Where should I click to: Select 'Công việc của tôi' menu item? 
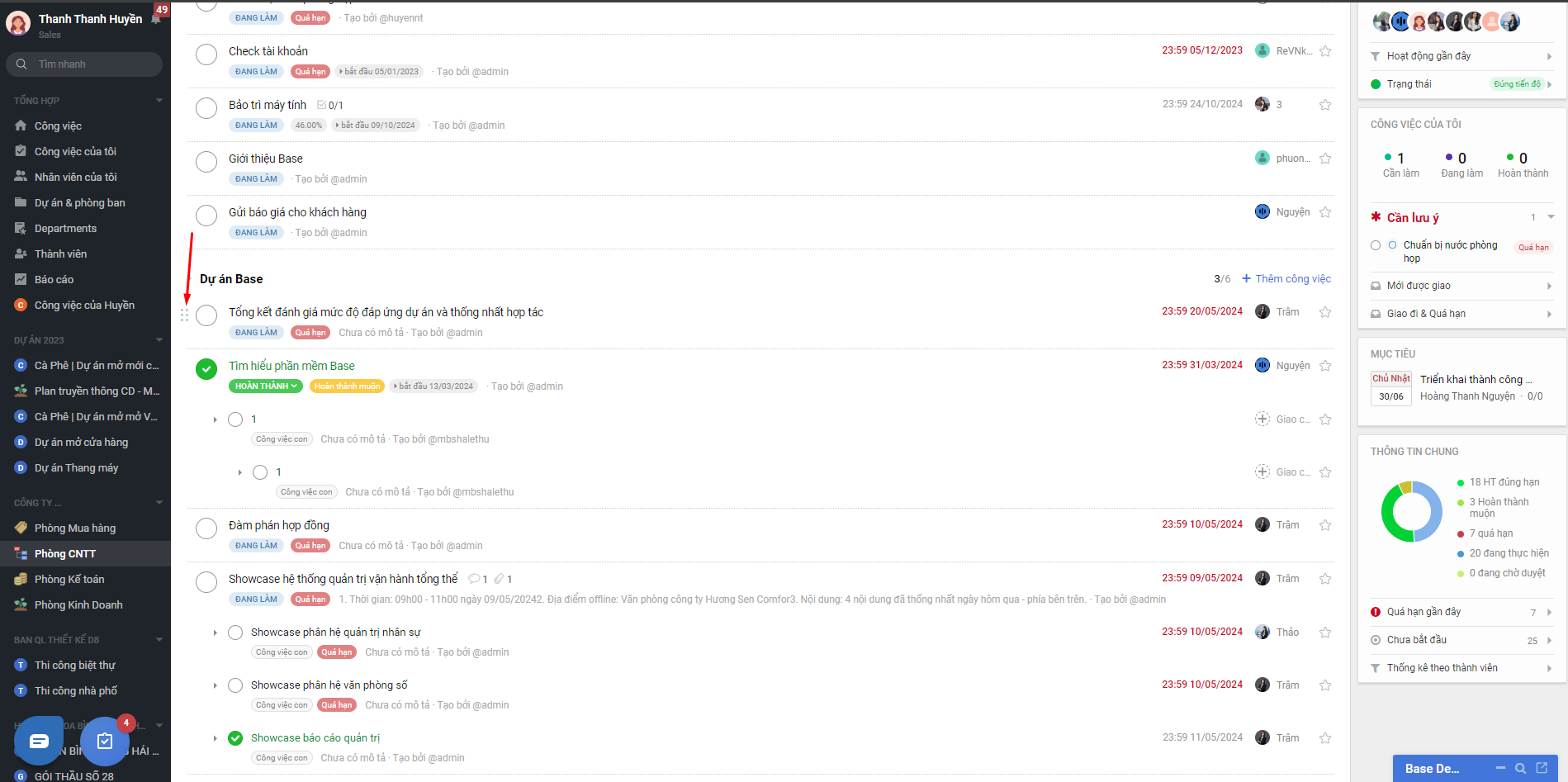click(x=75, y=151)
